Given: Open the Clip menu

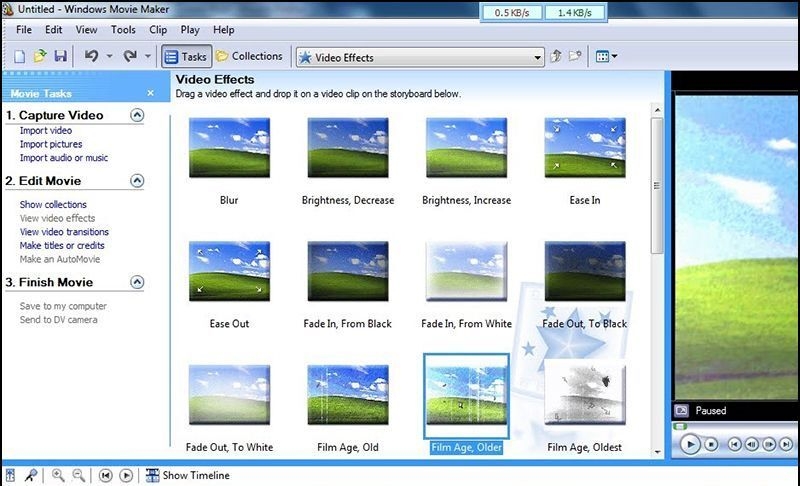Looking at the screenshot, I should point(158,30).
